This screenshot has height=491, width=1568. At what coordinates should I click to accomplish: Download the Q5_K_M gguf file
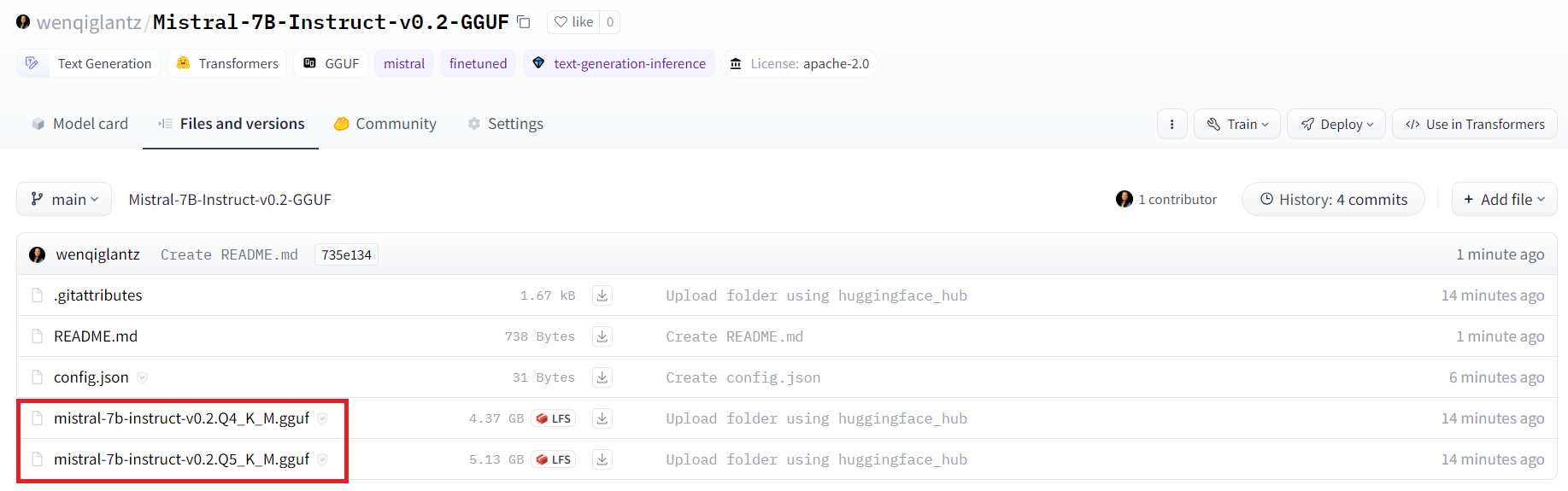pyautogui.click(x=602, y=459)
